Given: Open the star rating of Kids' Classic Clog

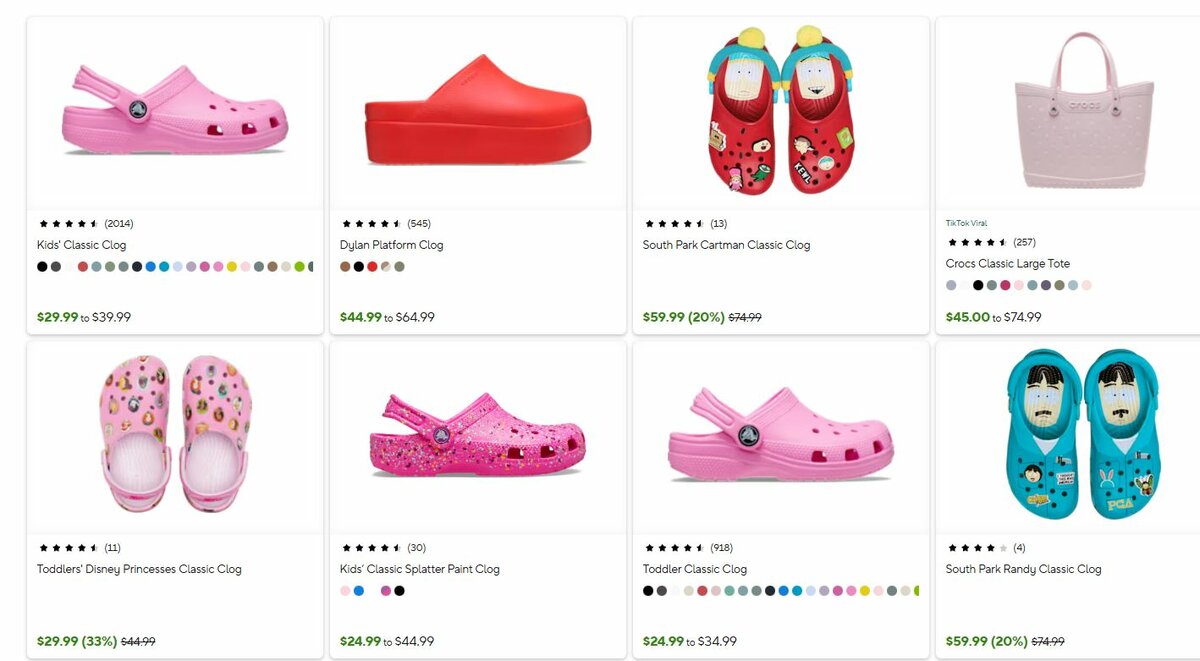Looking at the screenshot, I should pos(68,224).
